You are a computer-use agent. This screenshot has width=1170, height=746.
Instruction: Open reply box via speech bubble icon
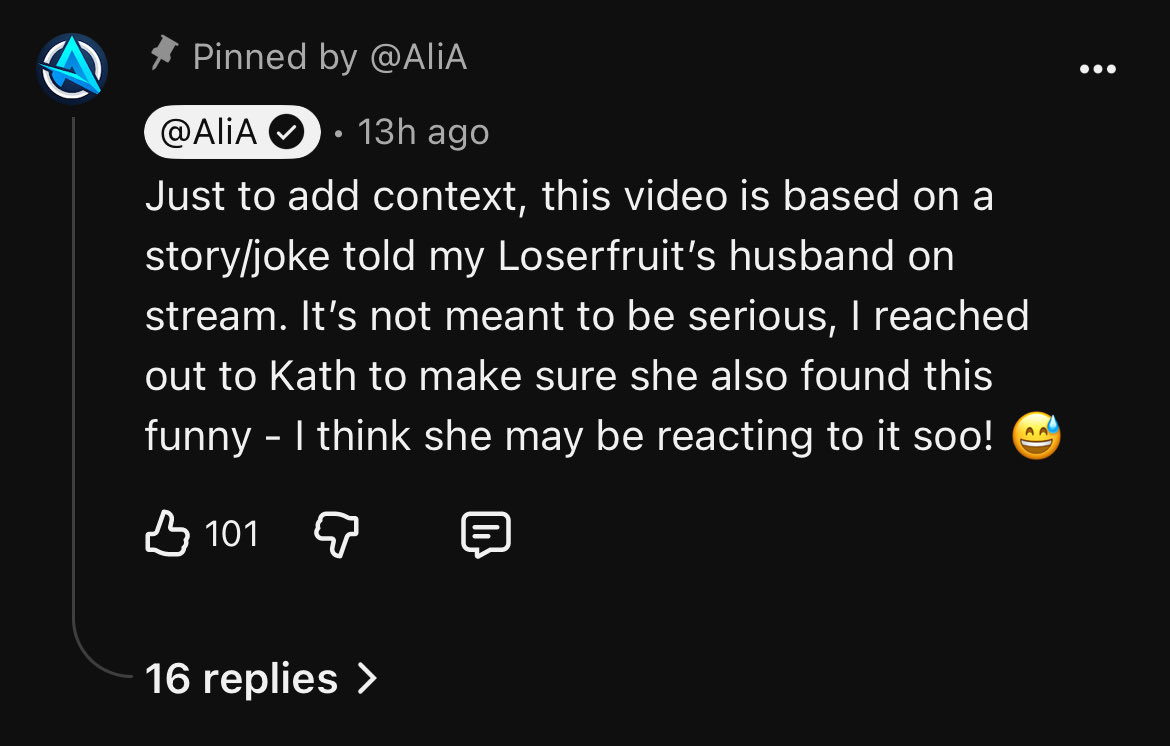[486, 534]
